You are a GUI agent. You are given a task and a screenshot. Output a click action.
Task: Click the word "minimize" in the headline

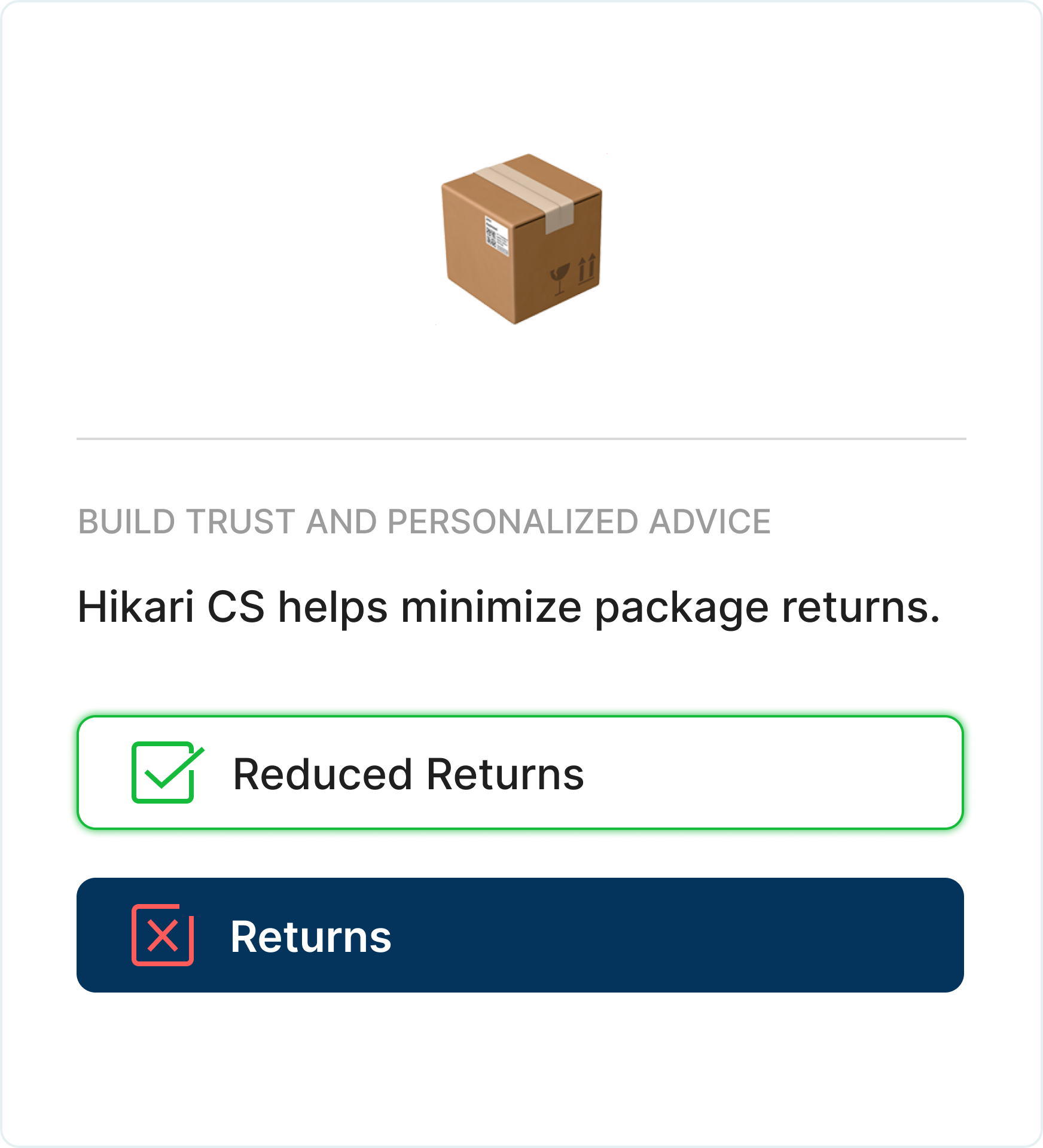pos(491,607)
